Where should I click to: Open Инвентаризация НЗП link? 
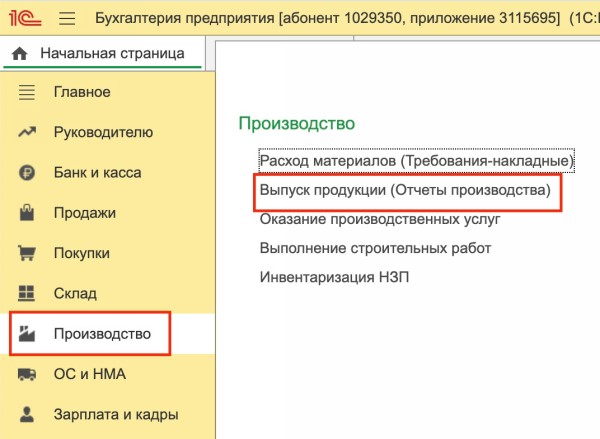click(334, 276)
